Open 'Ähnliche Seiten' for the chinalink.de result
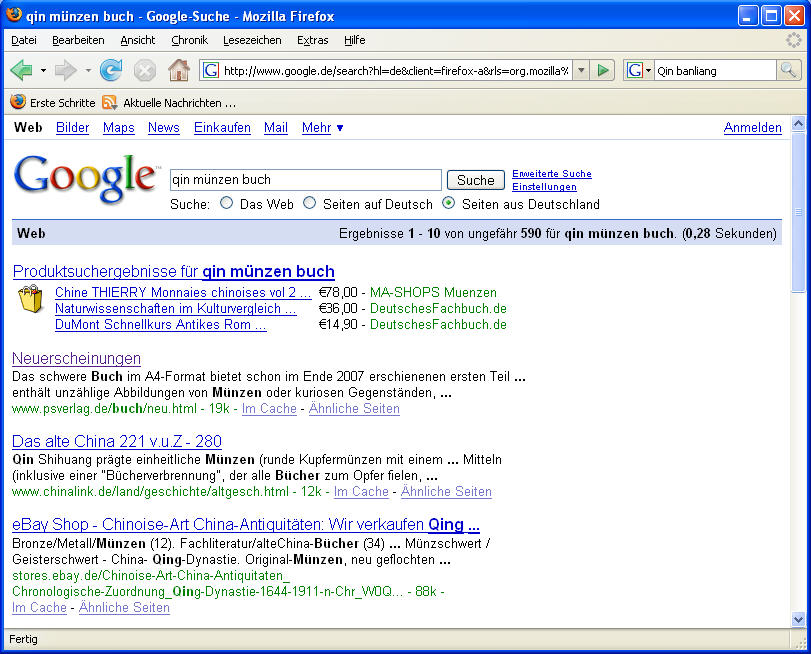 [446, 492]
